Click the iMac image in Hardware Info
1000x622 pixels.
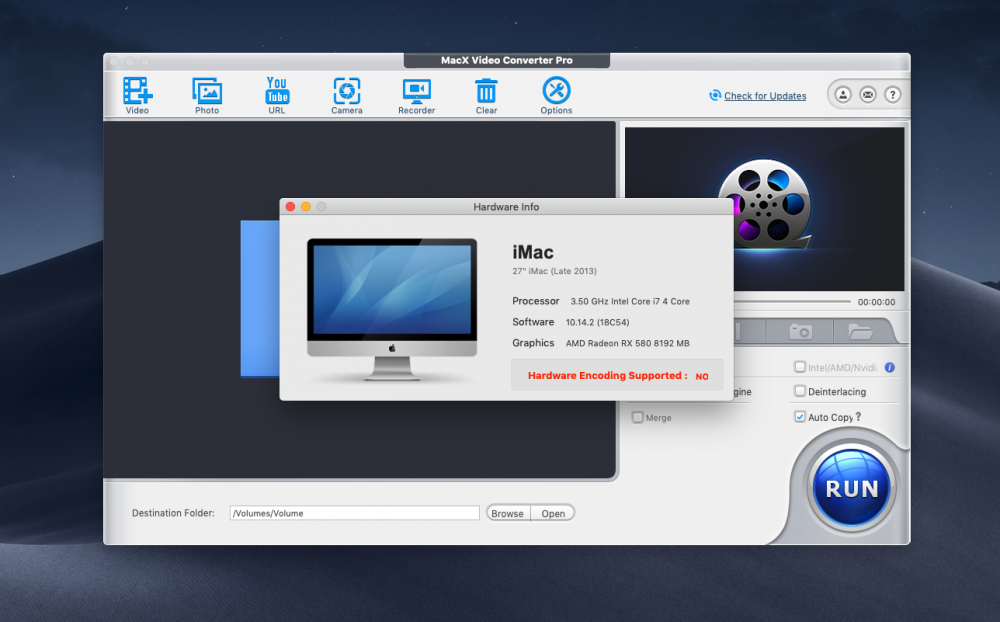(392, 310)
